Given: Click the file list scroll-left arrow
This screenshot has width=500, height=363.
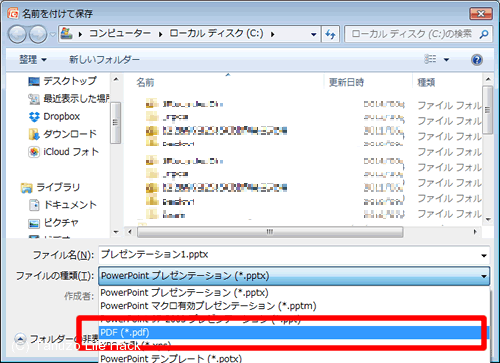Looking at the screenshot, I should 130,232.
